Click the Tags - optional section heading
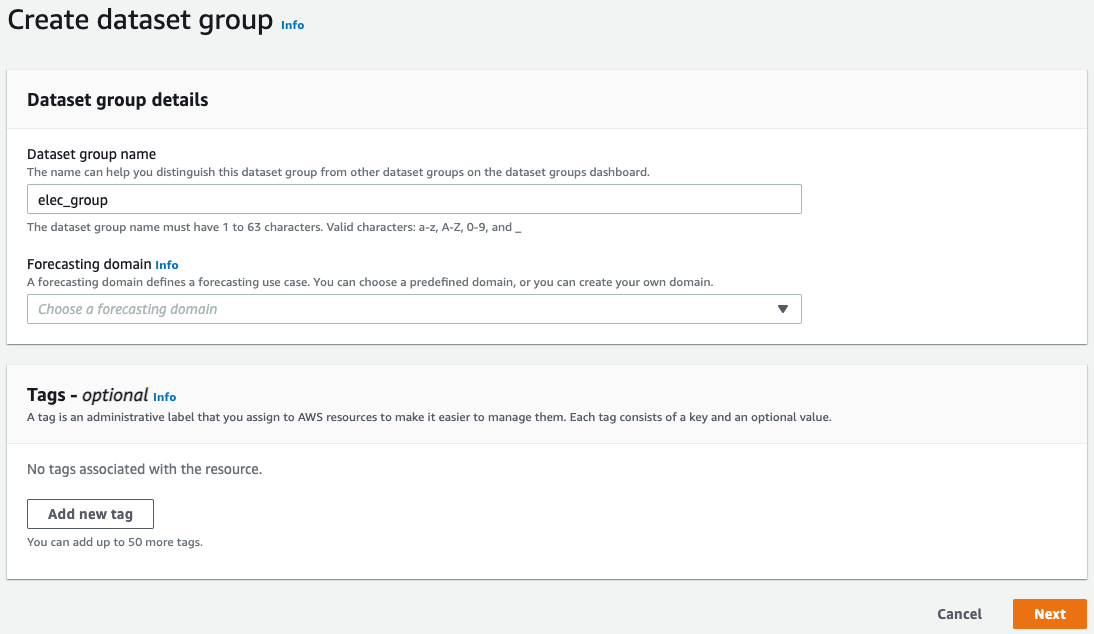1094x634 pixels. coord(88,395)
